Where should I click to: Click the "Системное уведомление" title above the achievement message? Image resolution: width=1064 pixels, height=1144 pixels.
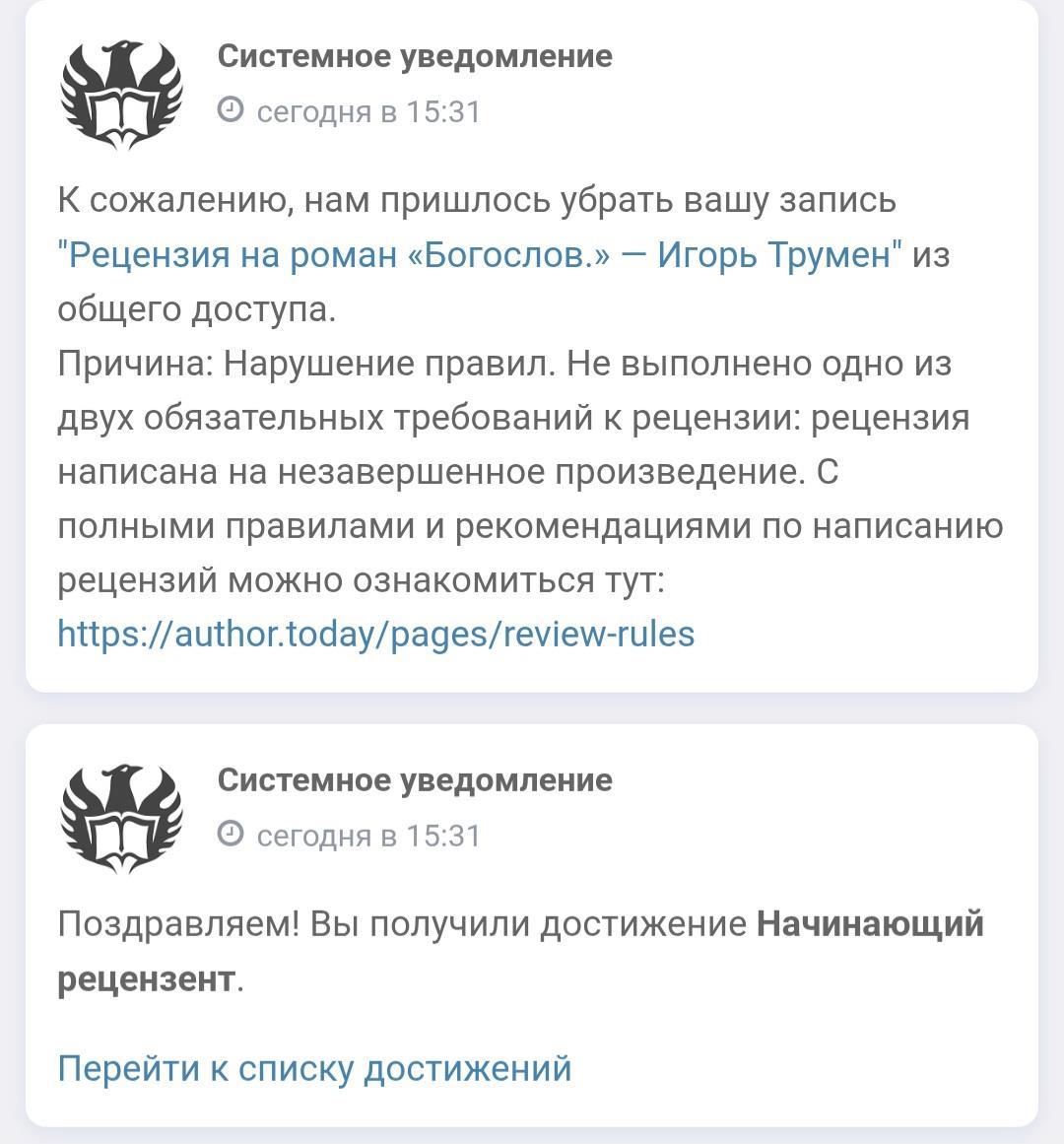(x=415, y=780)
